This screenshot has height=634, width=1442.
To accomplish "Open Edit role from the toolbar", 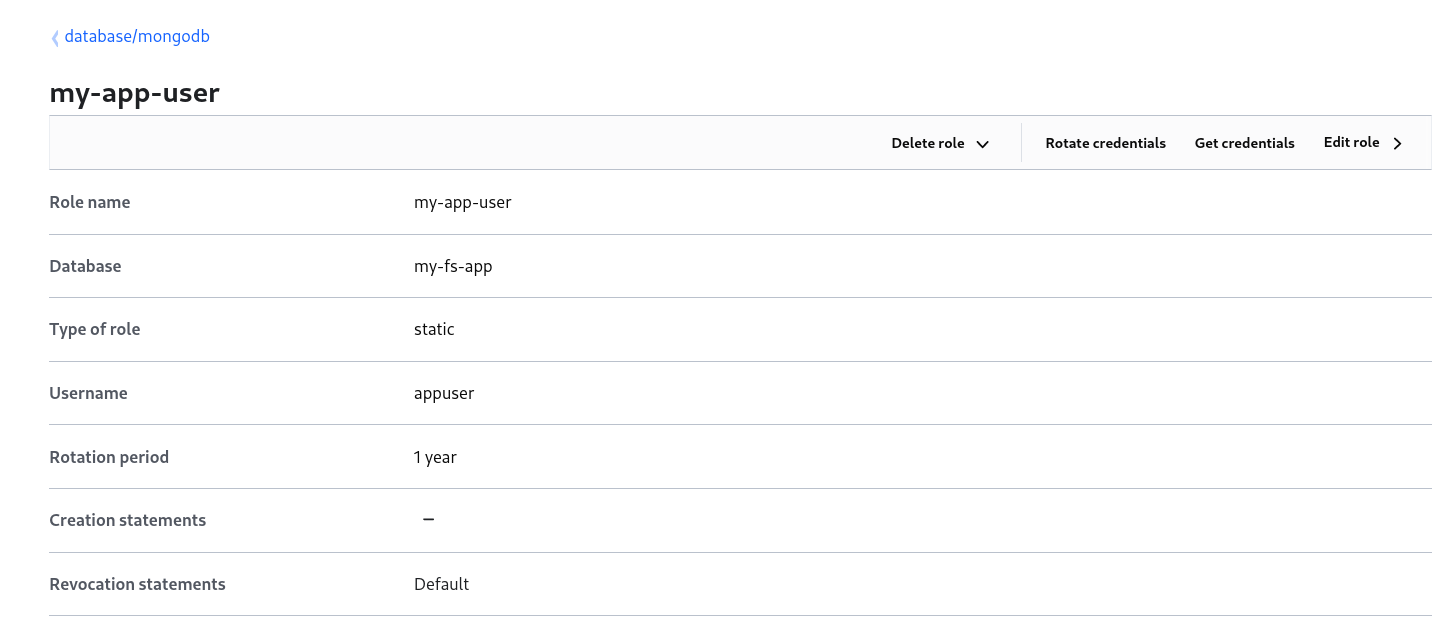I will 1351,143.
